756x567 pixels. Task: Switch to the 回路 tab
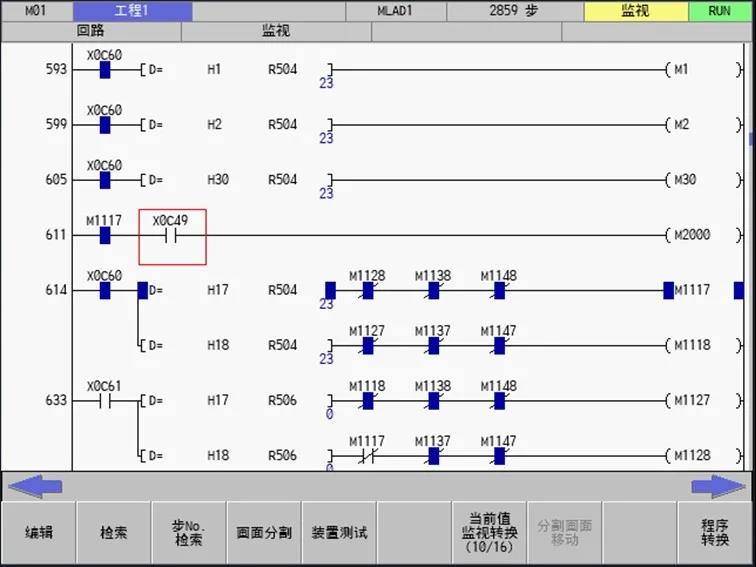(x=90, y=31)
